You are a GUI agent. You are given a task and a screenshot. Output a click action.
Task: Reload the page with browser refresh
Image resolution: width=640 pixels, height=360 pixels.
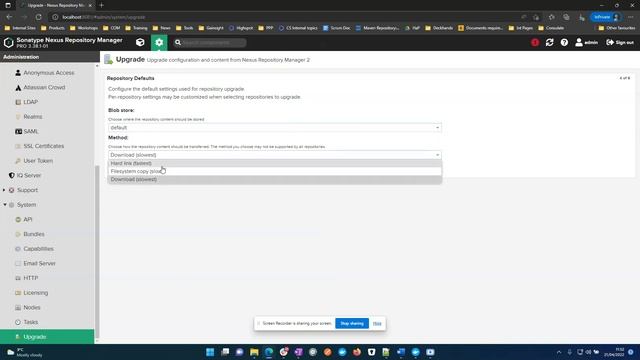tap(38, 17)
